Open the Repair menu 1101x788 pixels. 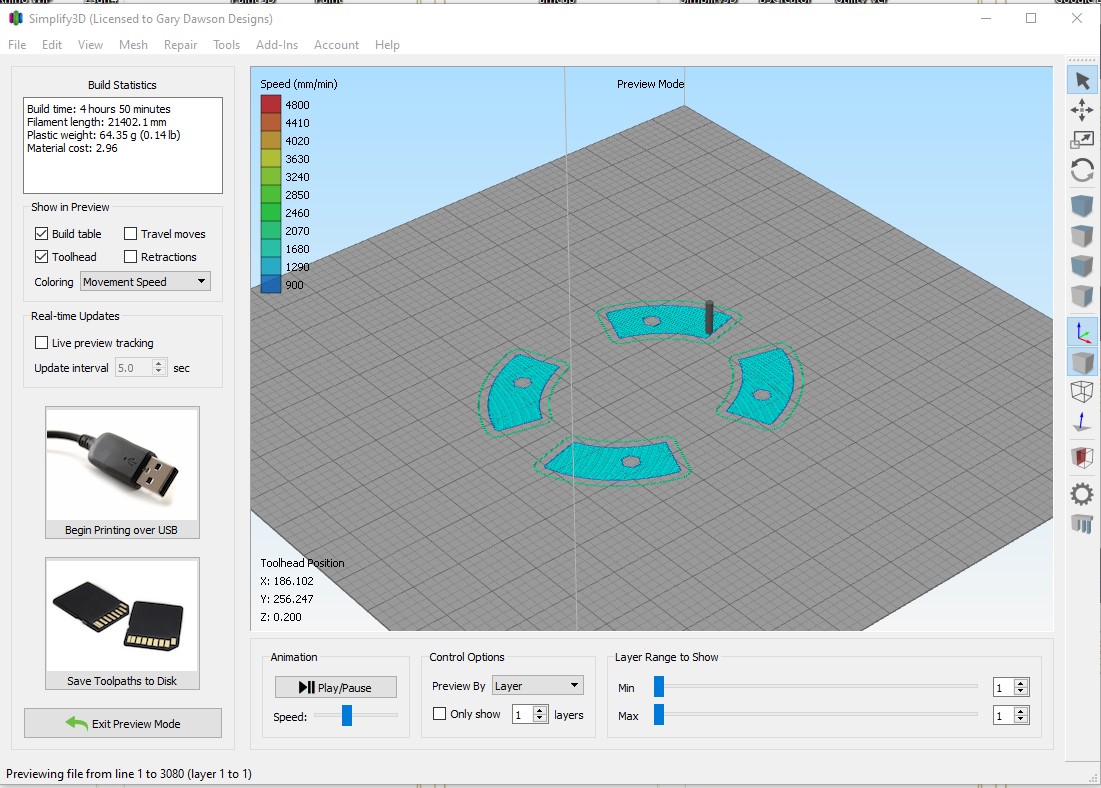(x=180, y=45)
